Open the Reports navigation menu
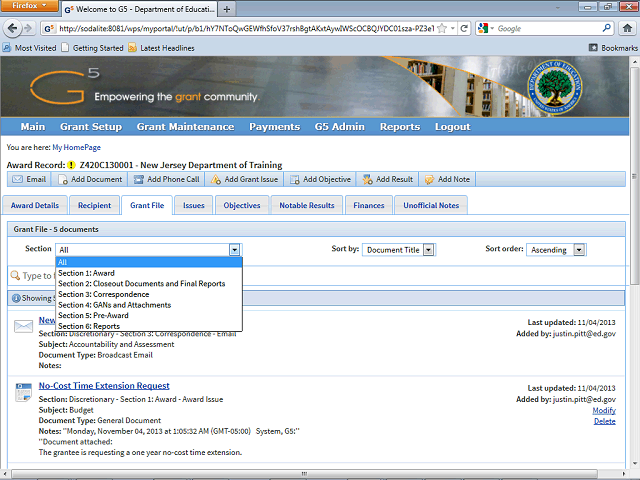Screen dimensions: 640x480 pos(400,127)
